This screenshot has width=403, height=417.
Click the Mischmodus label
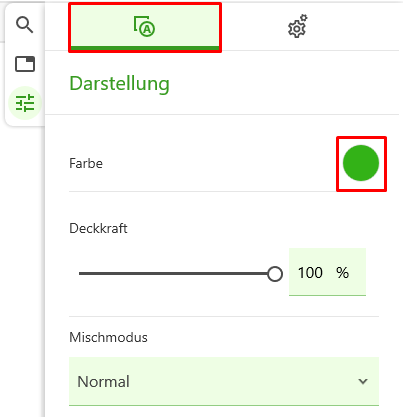point(108,337)
